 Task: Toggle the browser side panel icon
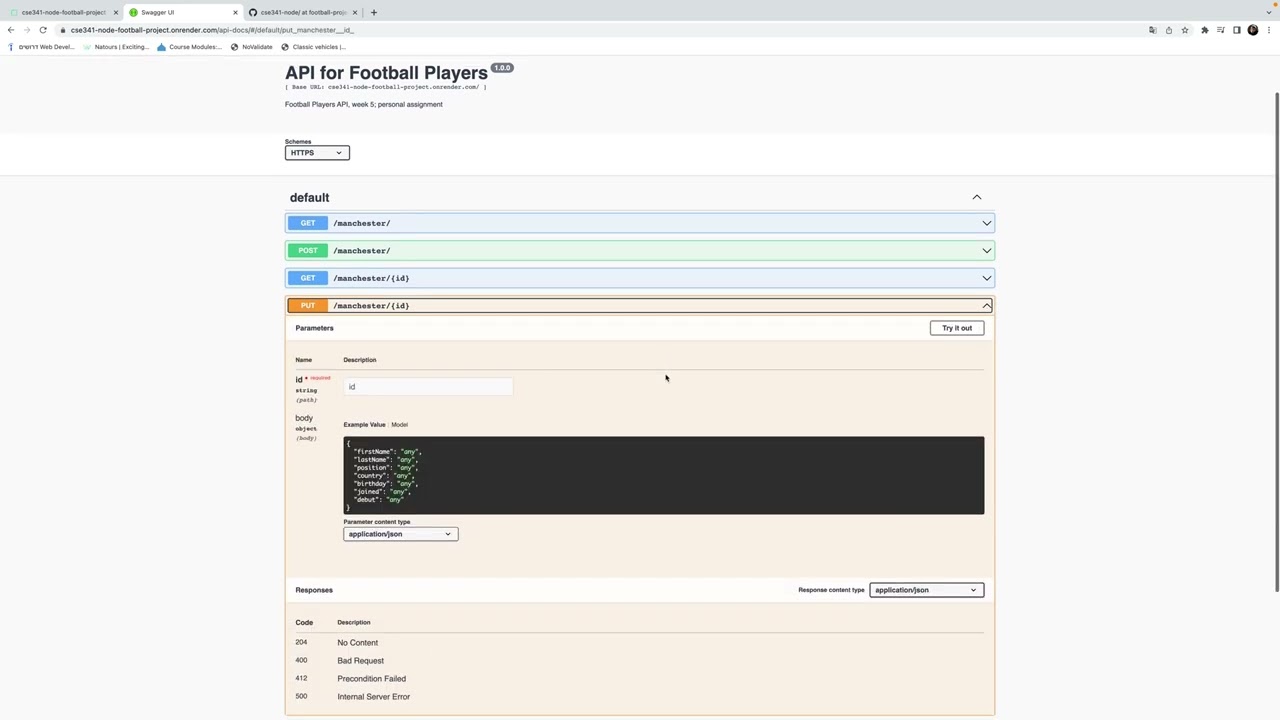point(1237,30)
